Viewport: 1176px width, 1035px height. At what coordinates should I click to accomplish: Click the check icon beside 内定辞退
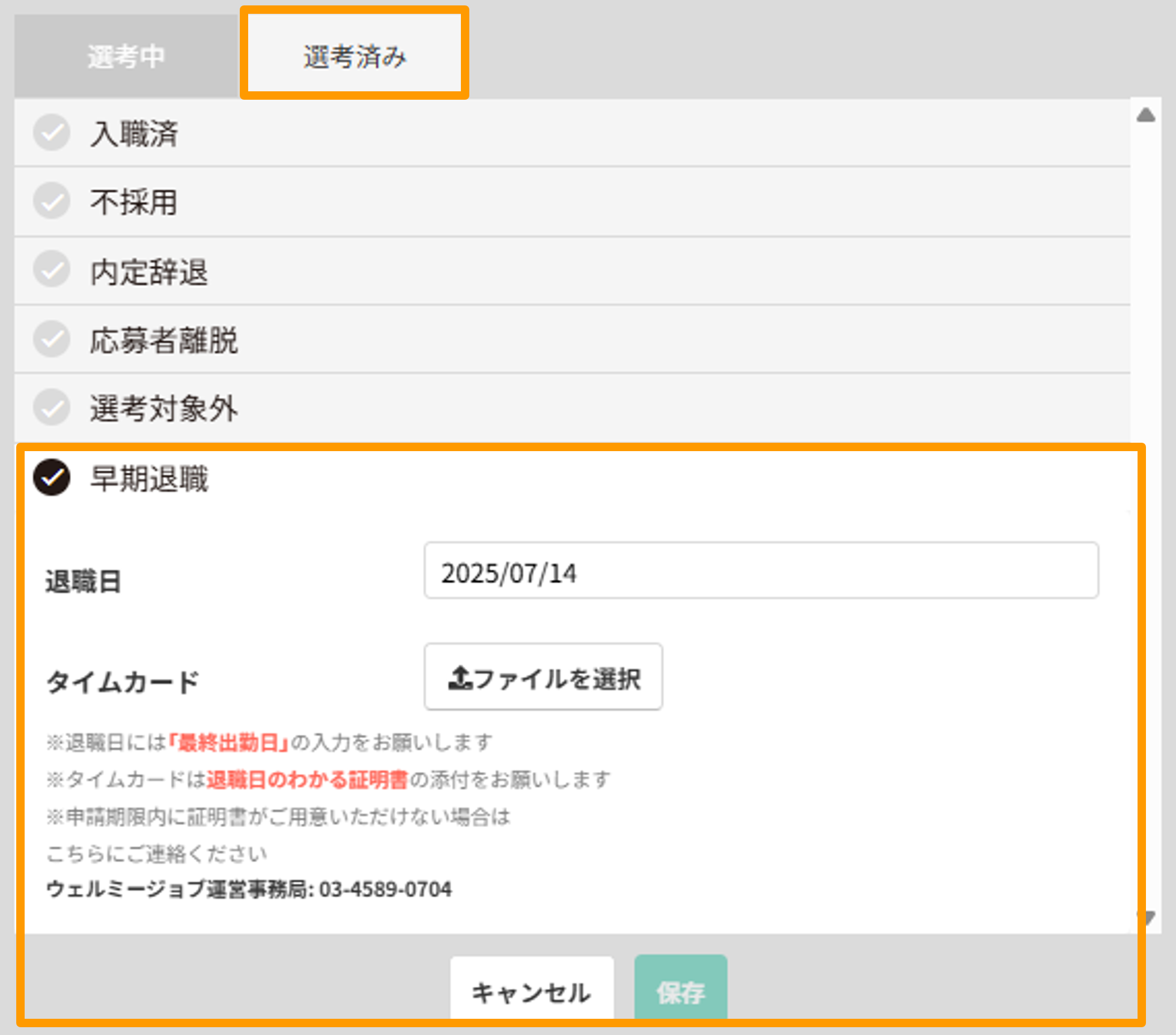tap(52, 270)
